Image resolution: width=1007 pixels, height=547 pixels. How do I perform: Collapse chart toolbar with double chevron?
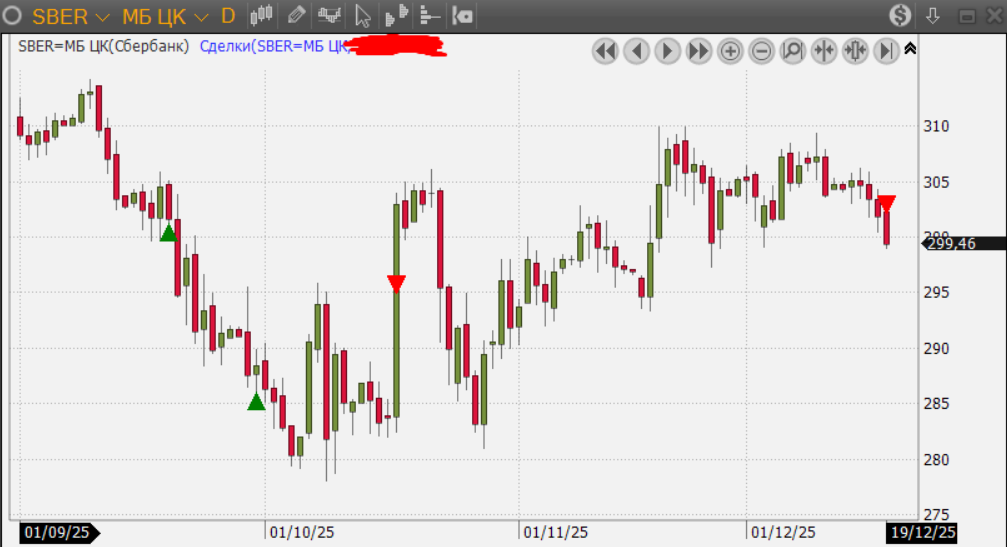tap(910, 48)
